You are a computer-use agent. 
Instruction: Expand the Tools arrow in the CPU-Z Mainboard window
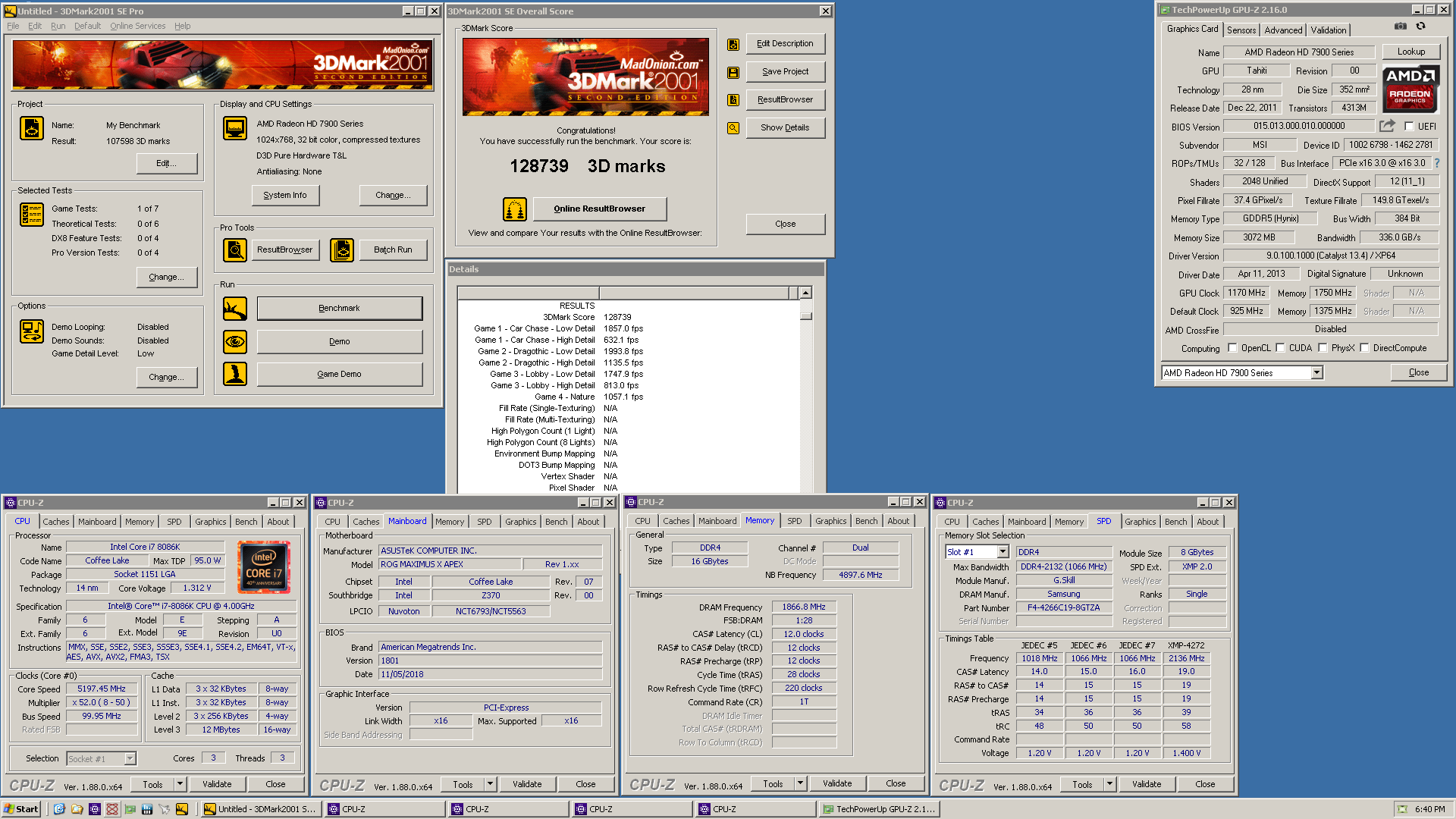(x=491, y=784)
